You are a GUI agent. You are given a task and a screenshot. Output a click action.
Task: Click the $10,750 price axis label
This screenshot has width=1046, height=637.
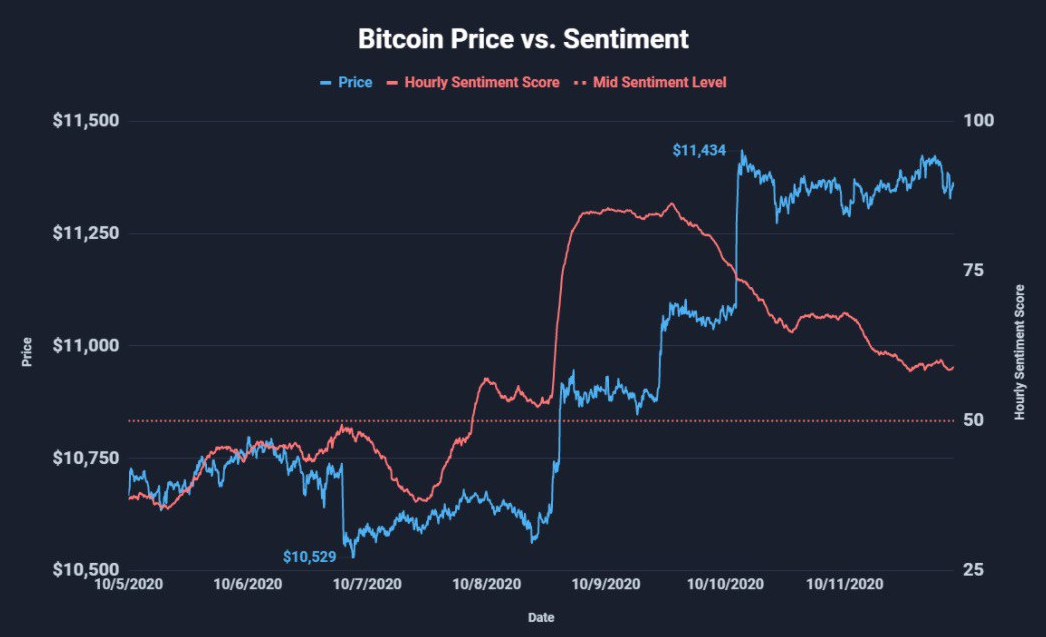85,458
